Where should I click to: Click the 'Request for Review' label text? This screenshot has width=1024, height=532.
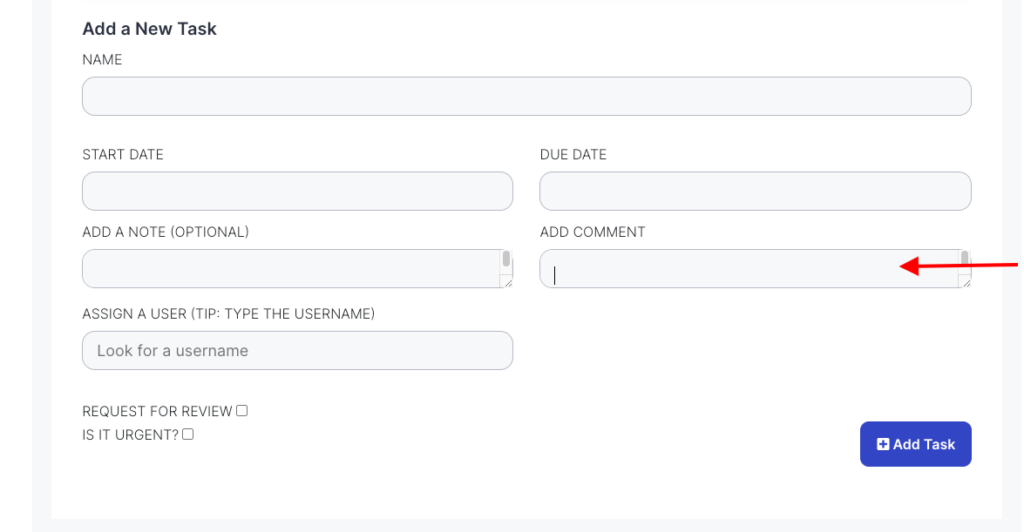click(x=157, y=411)
